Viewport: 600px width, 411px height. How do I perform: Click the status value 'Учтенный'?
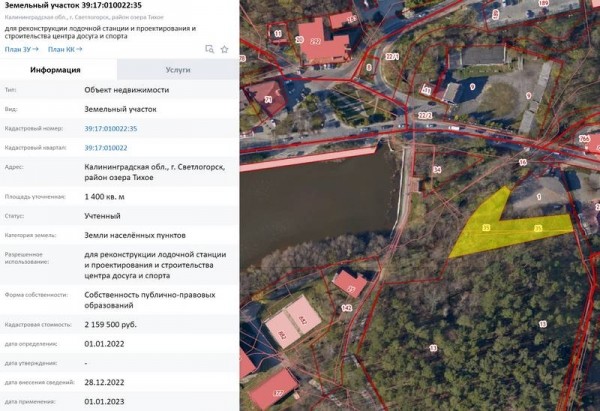tap(102, 216)
